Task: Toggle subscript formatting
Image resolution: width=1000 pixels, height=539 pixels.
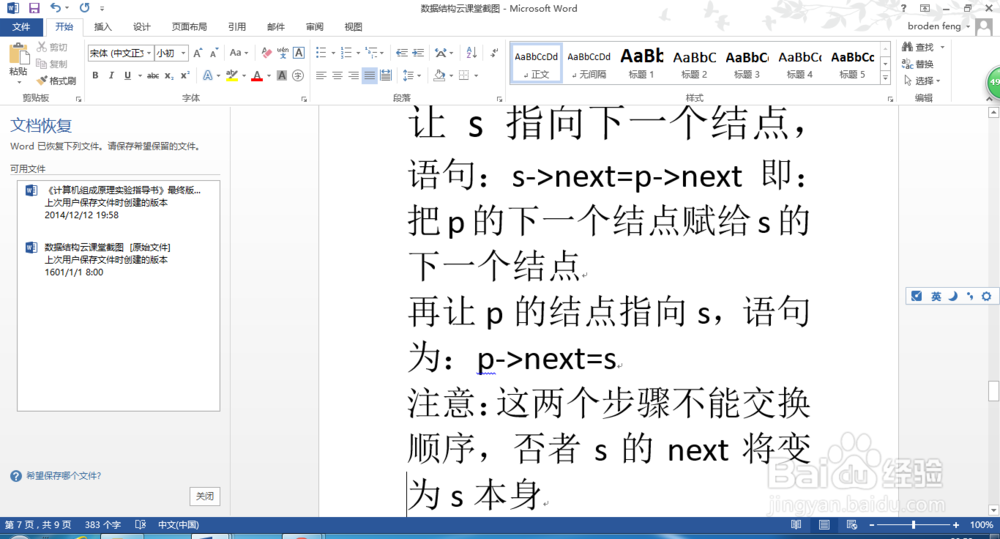Action: pyautogui.click(x=168, y=75)
